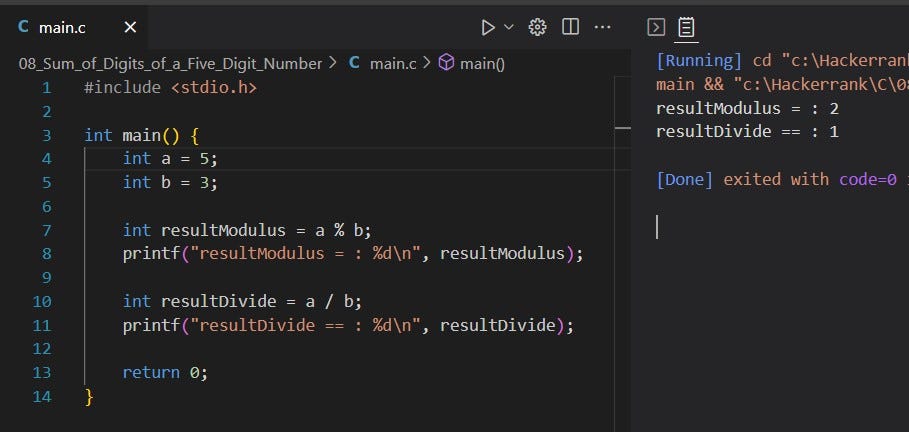This screenshot has width=909, height=432.
Task: Click output 'resultDivide == : 1'
Action: 747,132
